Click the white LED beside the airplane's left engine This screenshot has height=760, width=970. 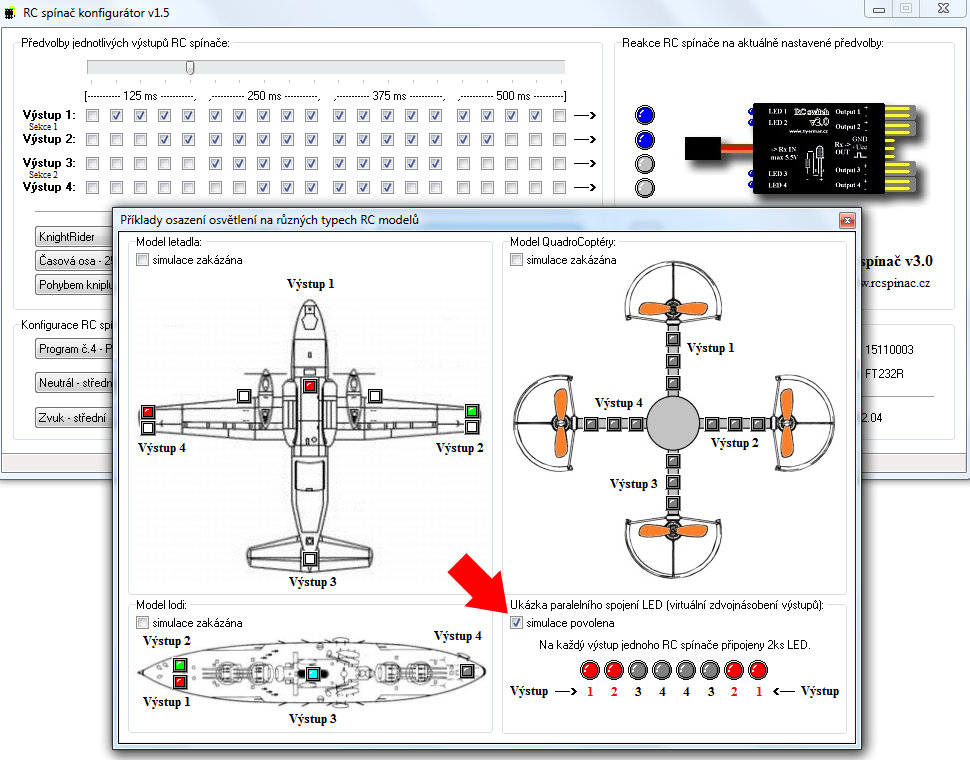pos(244,396)
